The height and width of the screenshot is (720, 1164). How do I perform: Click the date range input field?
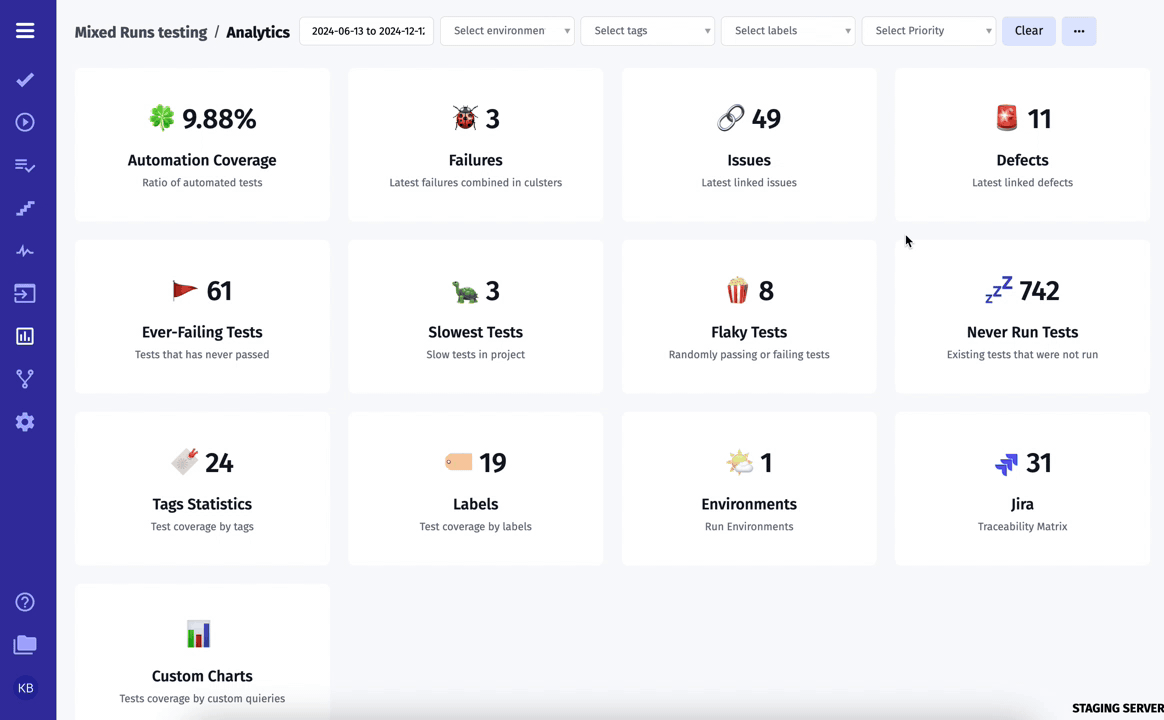(x=367, y=31)
